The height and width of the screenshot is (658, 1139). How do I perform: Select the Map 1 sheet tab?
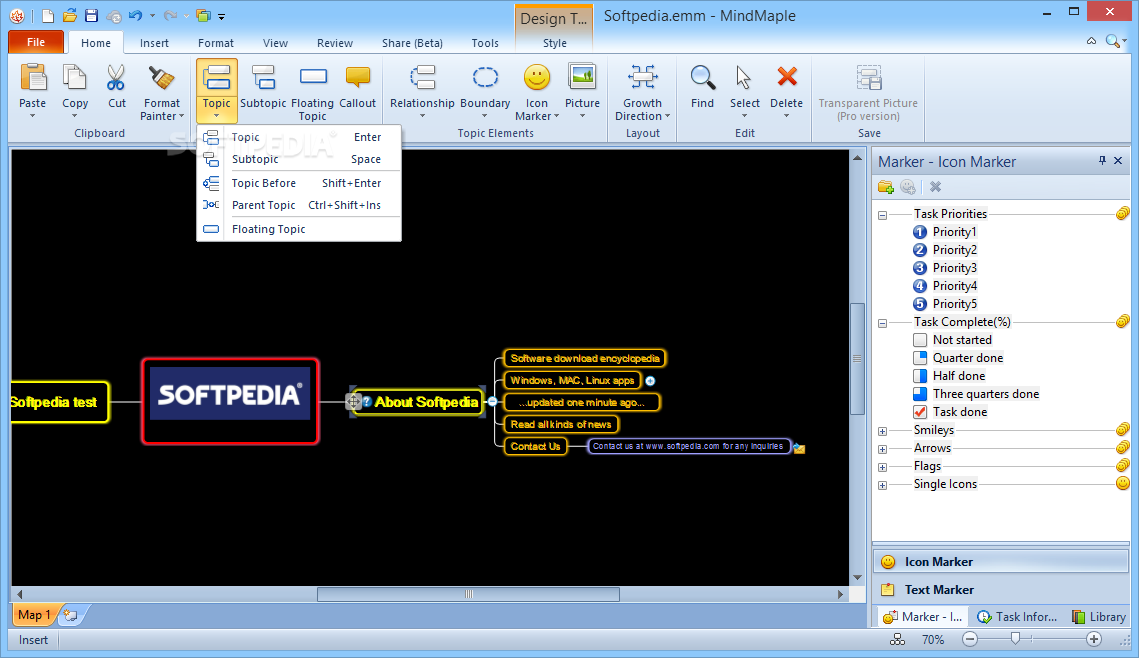pos(33,615)
